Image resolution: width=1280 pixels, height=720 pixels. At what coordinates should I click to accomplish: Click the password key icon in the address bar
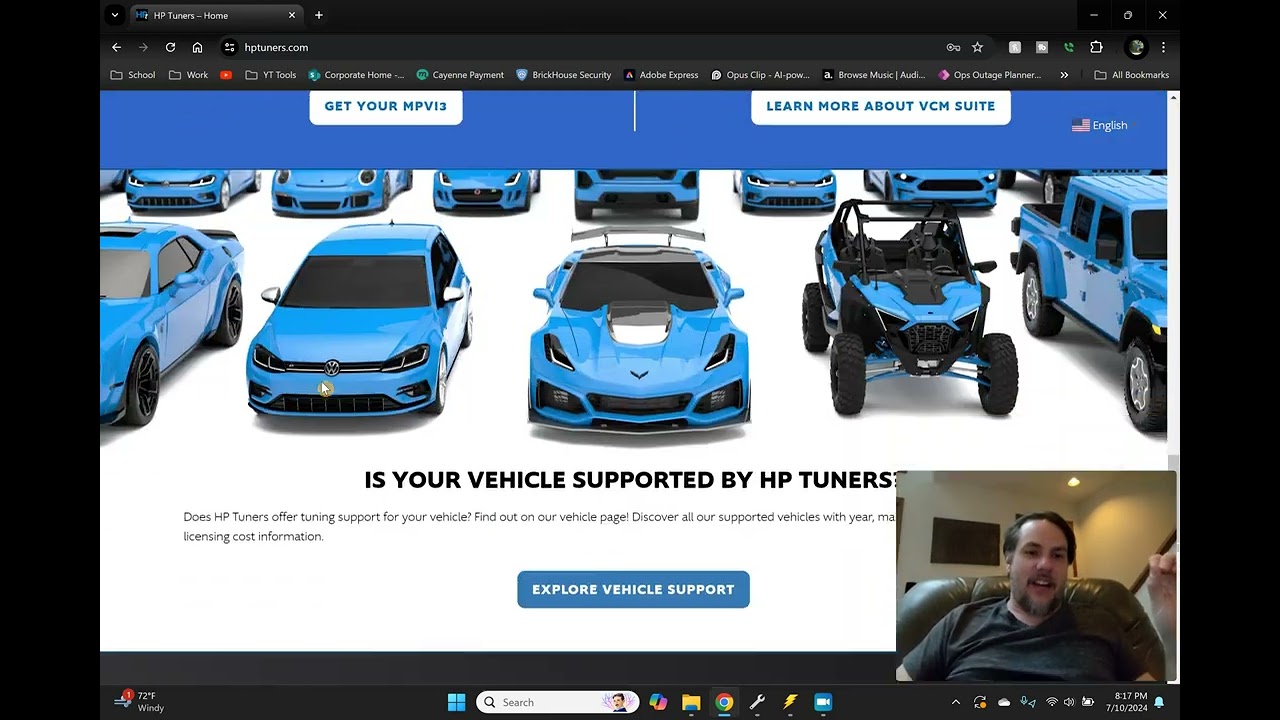tap(953, 47)
